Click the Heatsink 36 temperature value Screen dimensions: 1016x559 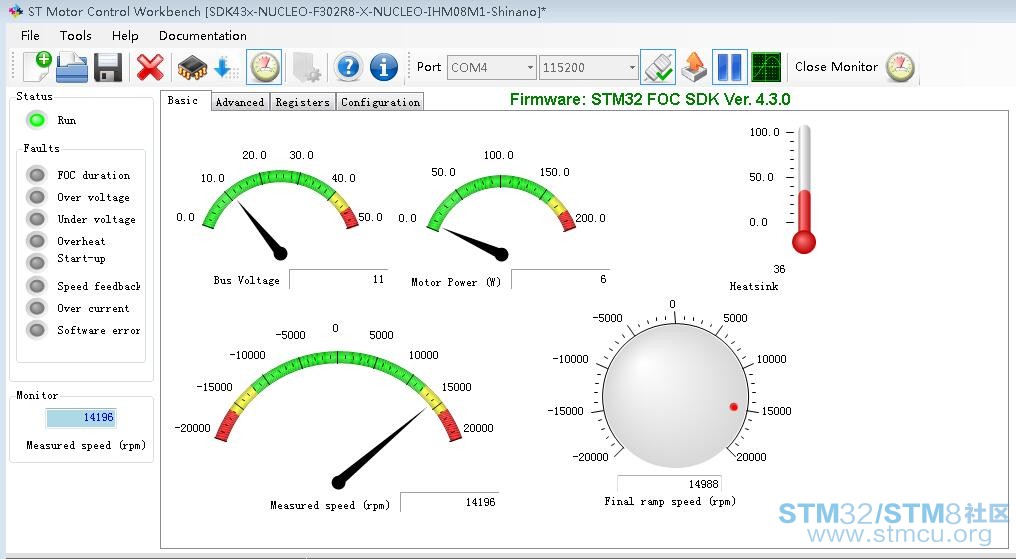(779, 269)
